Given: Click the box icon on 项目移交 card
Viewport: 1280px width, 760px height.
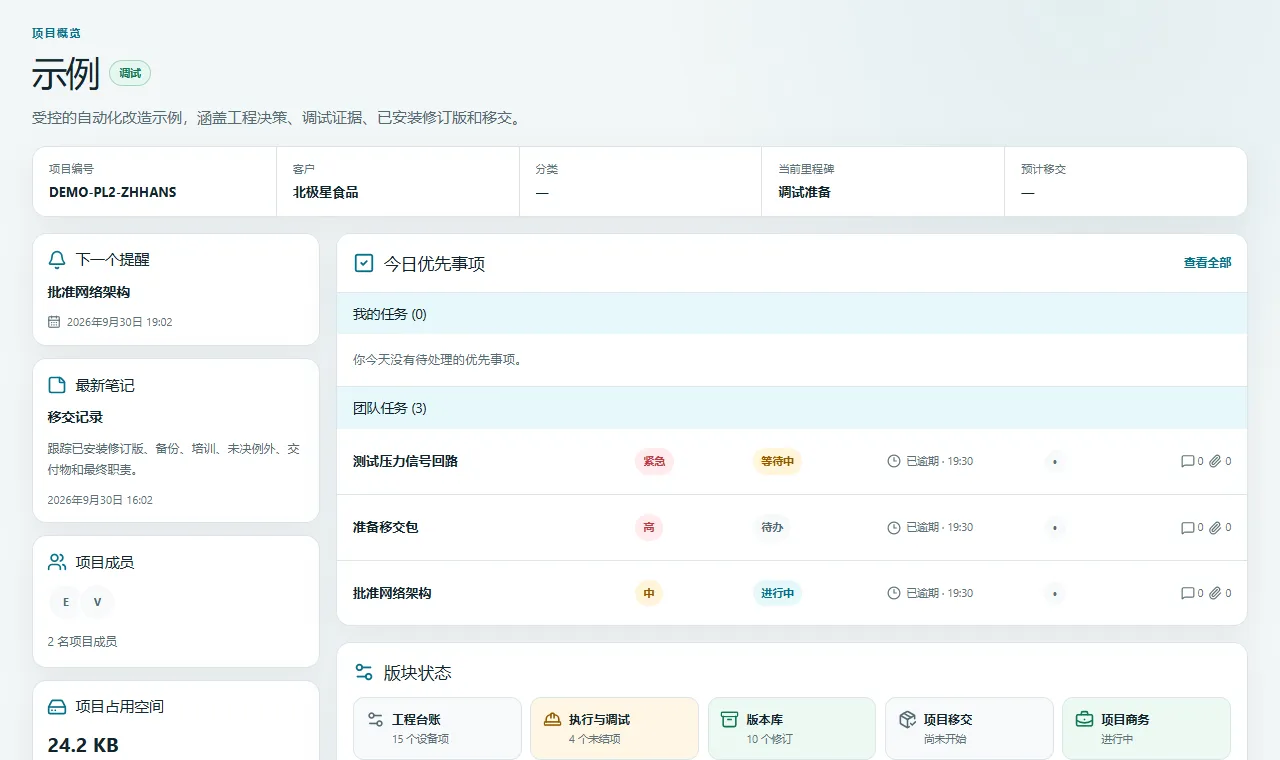Looking at the screenshot, I should [x=907, y=719].
